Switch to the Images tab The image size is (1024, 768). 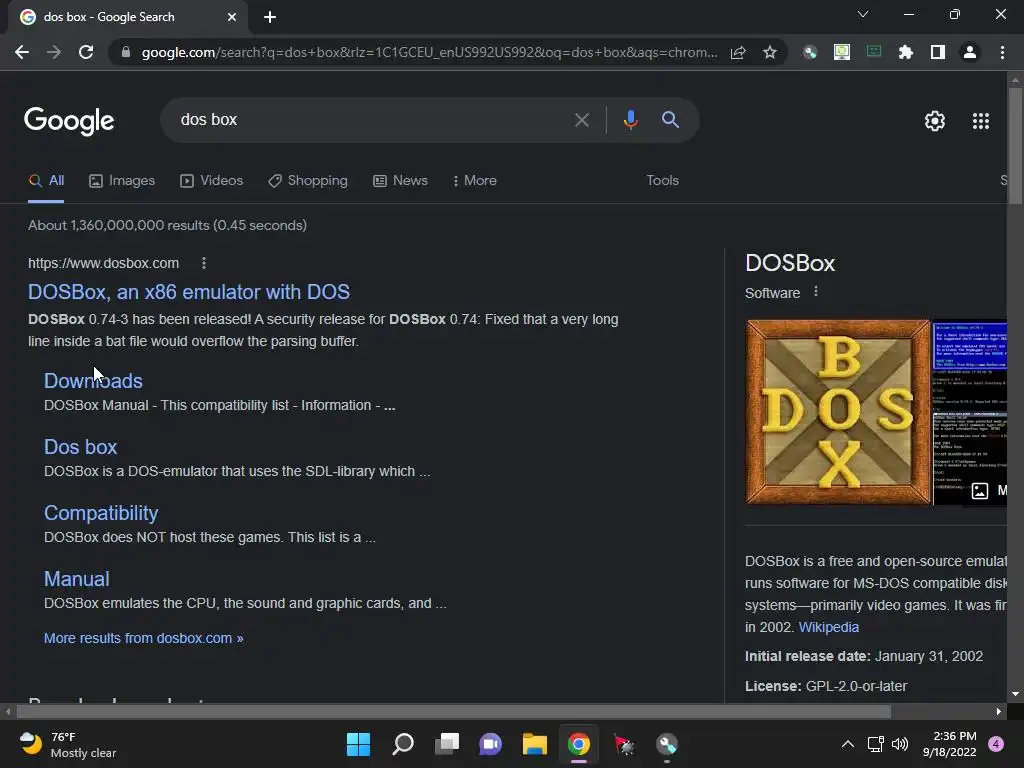(x=122, y=181)
